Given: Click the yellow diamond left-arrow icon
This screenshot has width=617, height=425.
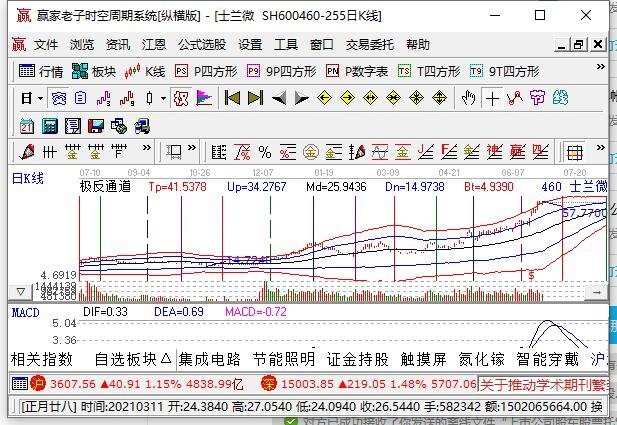Looking at the screenshot, I should coord(324,98).
